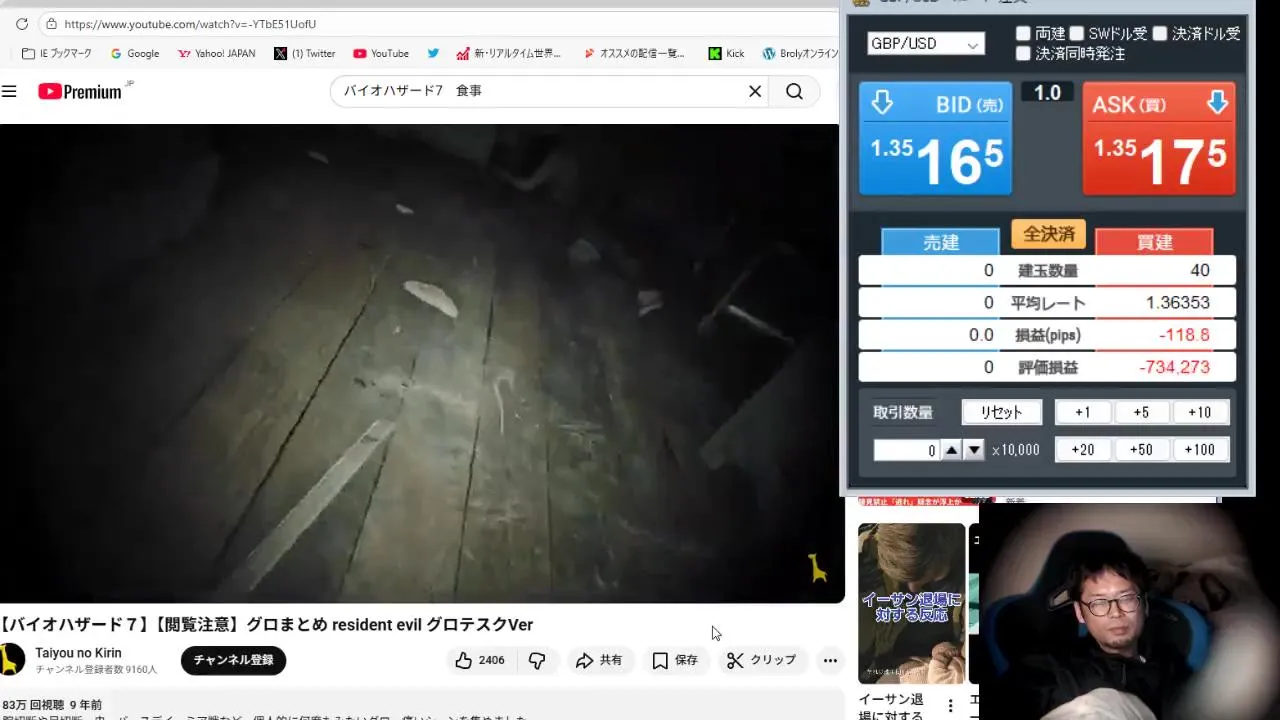Open the Kick bookmark

(x=727, y=54)
